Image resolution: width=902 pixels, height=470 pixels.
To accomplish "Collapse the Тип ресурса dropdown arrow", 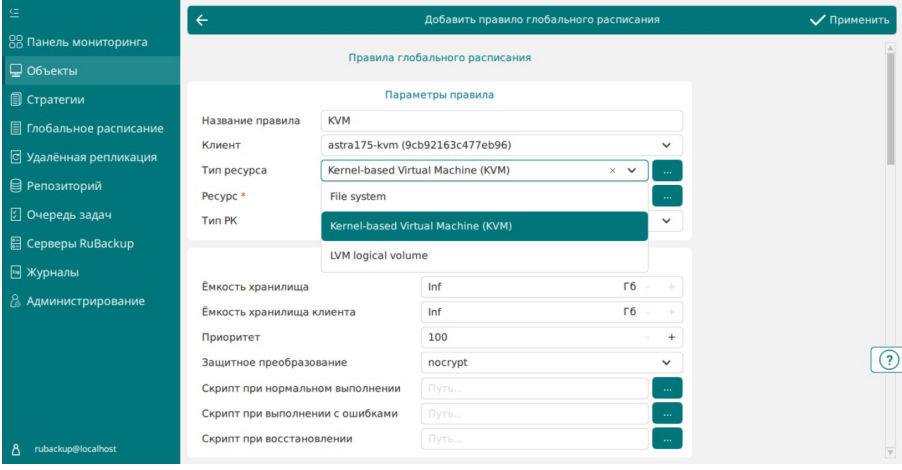I will click(632, 171).
